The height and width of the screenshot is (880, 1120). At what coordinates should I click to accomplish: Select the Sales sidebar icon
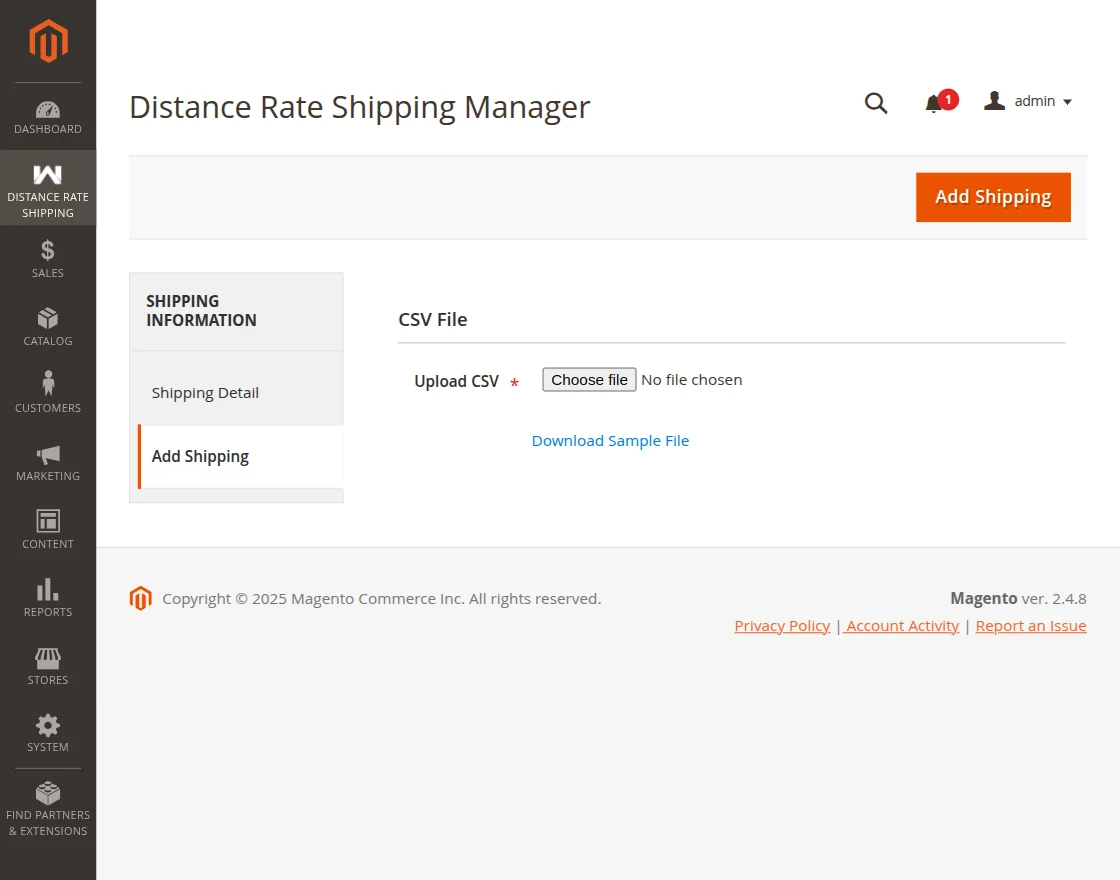click(47, 258)
